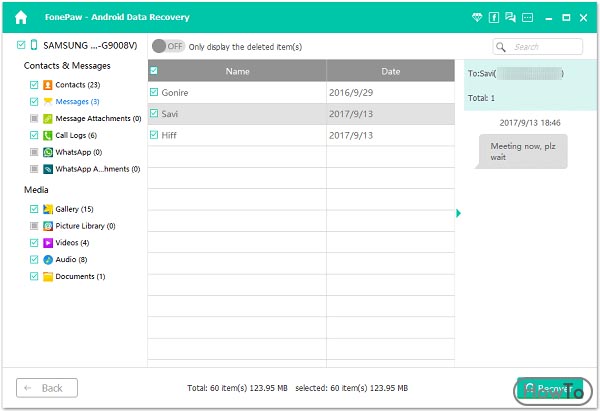
Task: Open the Documents (1) category
Action: click(x=80, y=276)
